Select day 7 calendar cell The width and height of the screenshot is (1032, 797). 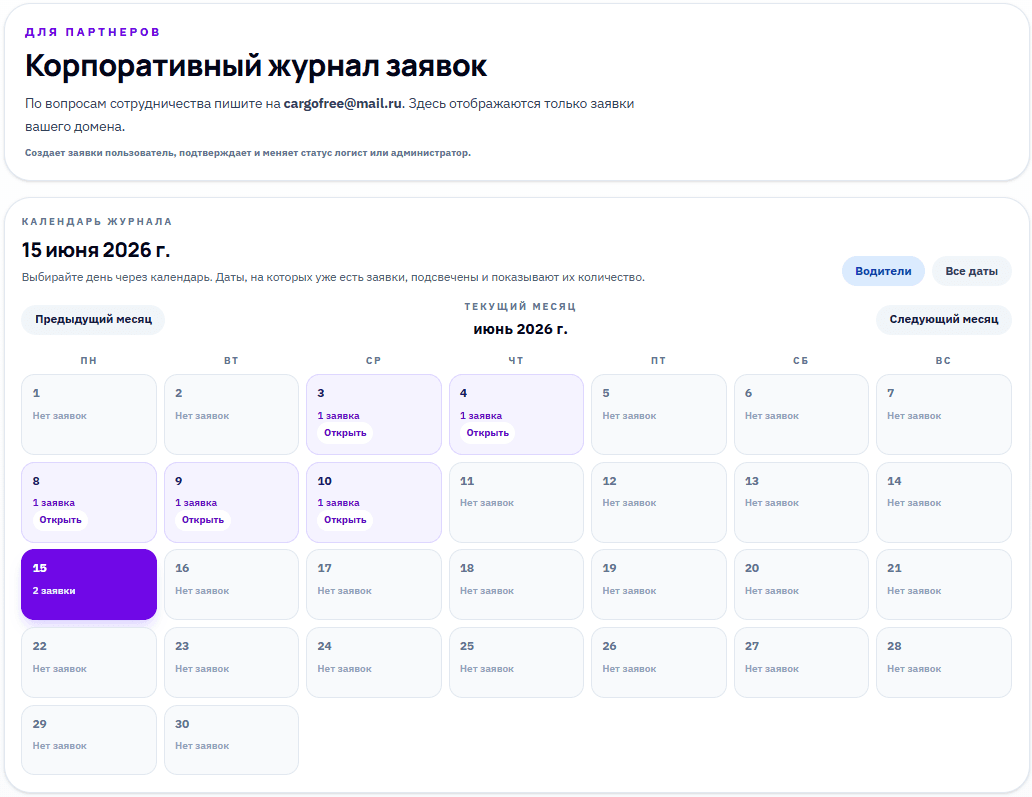pyautogui.click(x=943, y=415)
